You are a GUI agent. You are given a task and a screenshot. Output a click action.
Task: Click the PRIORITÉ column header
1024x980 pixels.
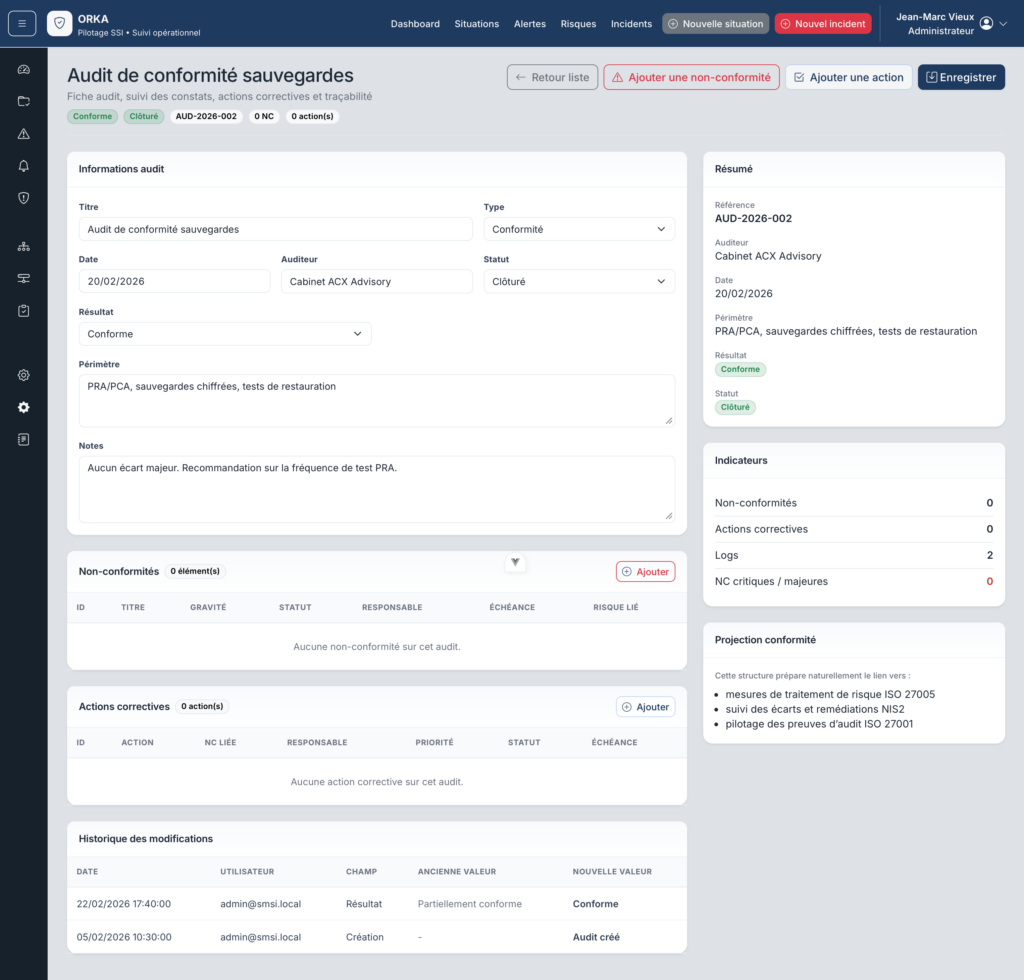click(434, 742)
